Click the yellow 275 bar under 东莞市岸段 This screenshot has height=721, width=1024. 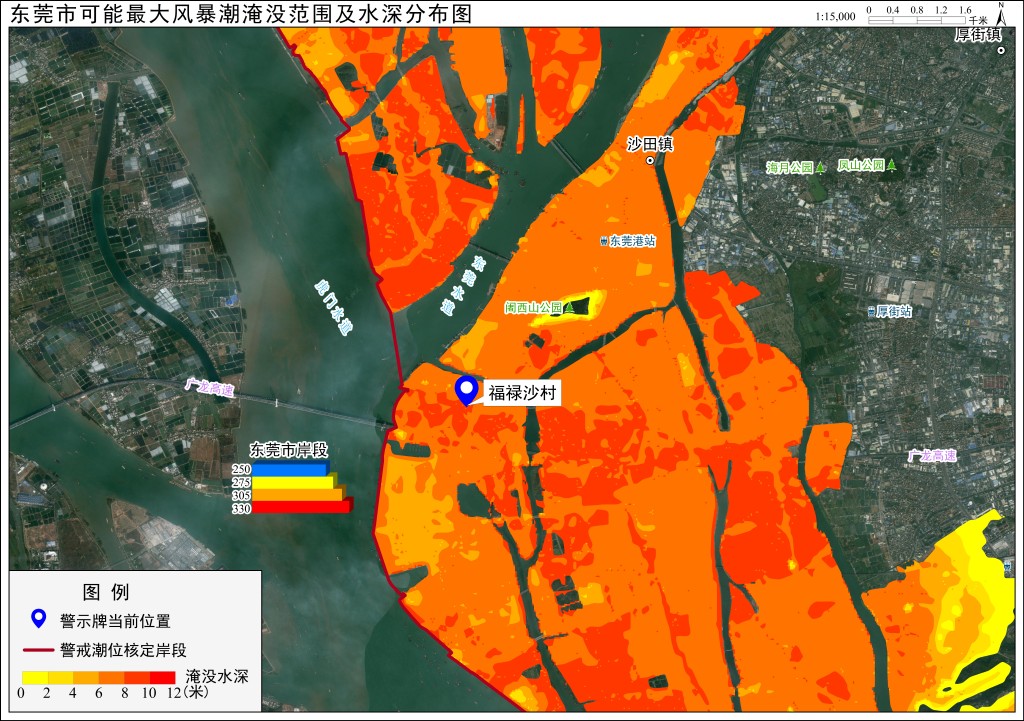tap(294, 482)
